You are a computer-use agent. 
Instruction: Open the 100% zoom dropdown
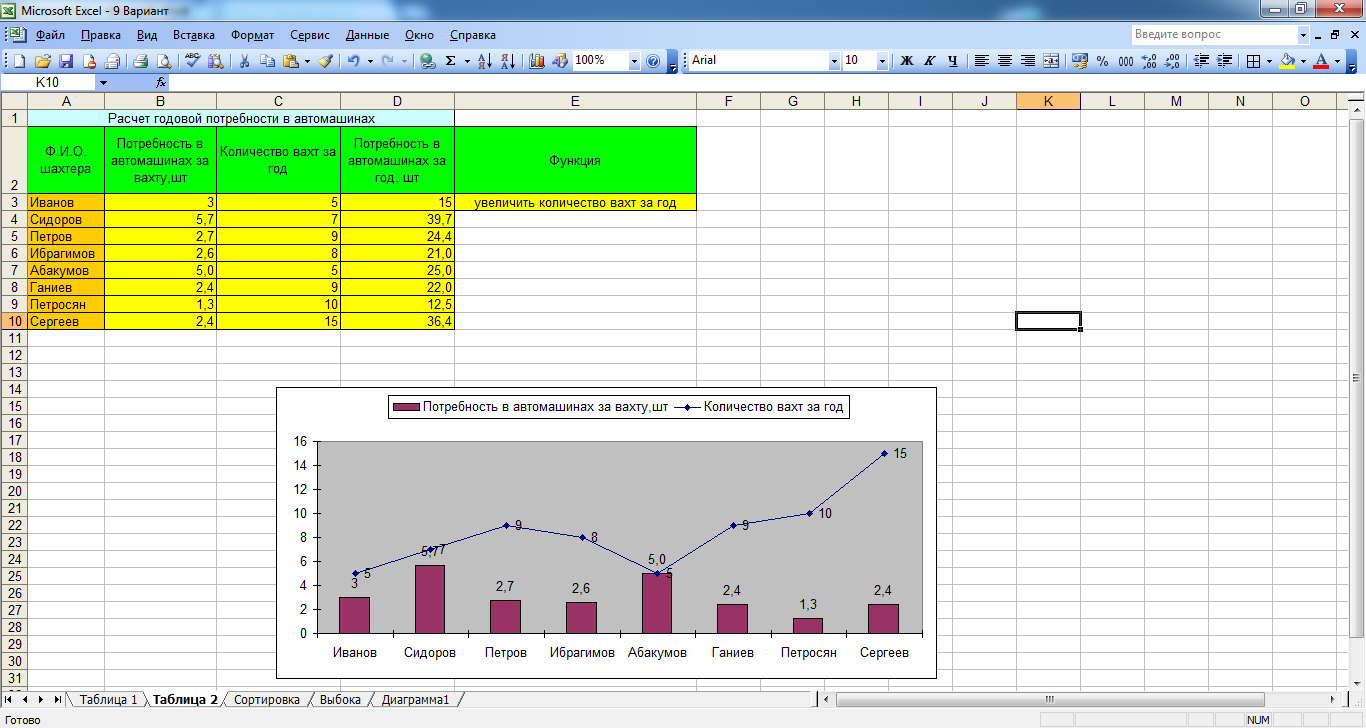[634, 61]
